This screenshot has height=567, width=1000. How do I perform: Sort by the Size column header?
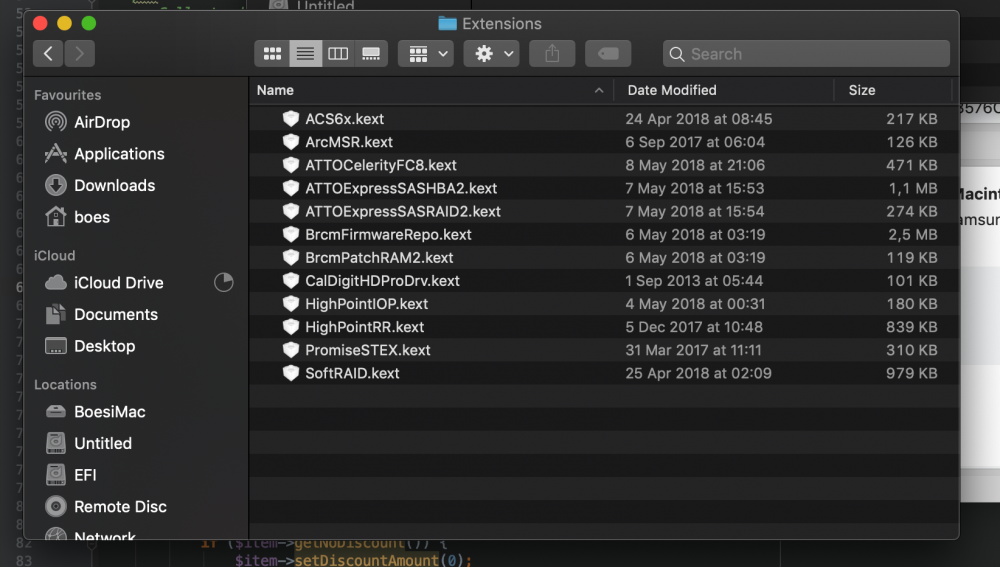point(862,90)
